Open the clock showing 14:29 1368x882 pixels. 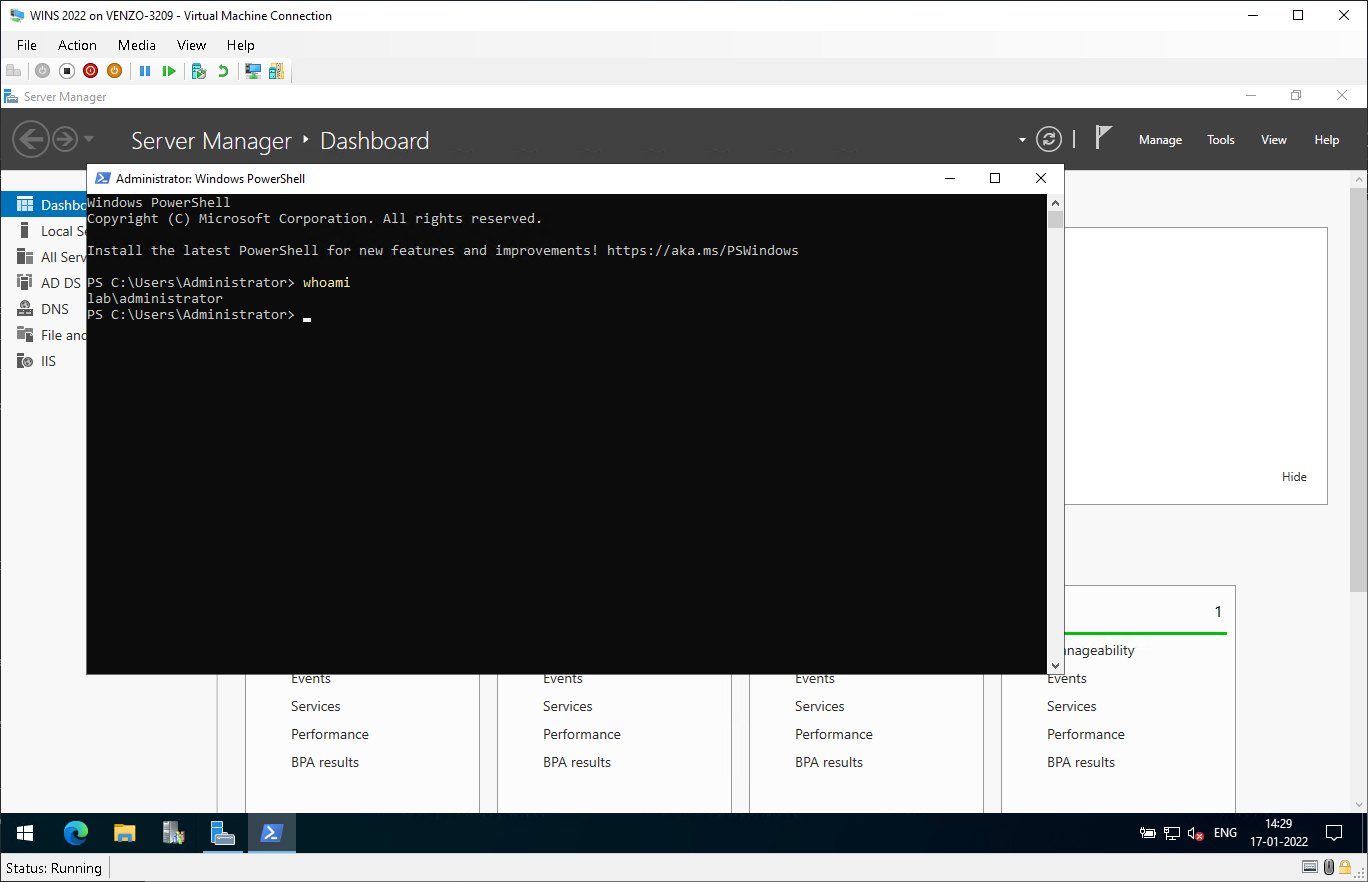coord(1278,833)
